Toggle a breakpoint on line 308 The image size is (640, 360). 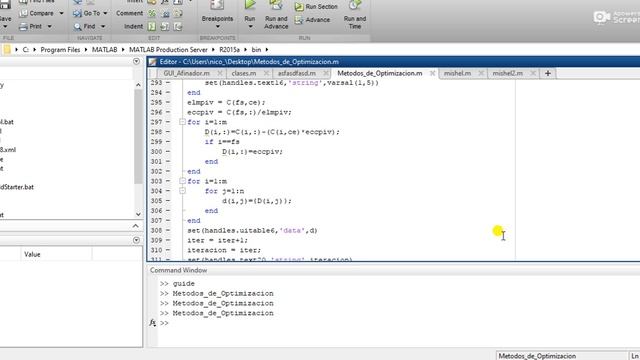point(168,230)
